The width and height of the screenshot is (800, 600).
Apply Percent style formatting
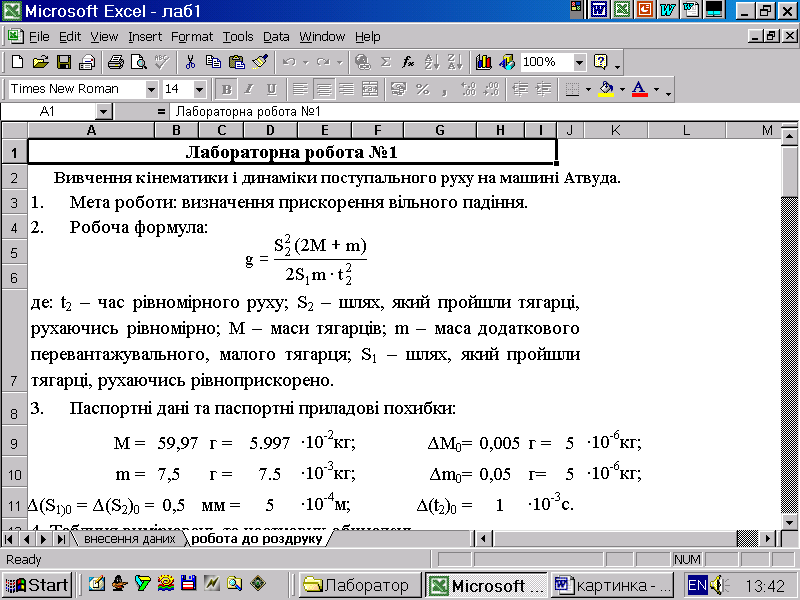[422, 89]
